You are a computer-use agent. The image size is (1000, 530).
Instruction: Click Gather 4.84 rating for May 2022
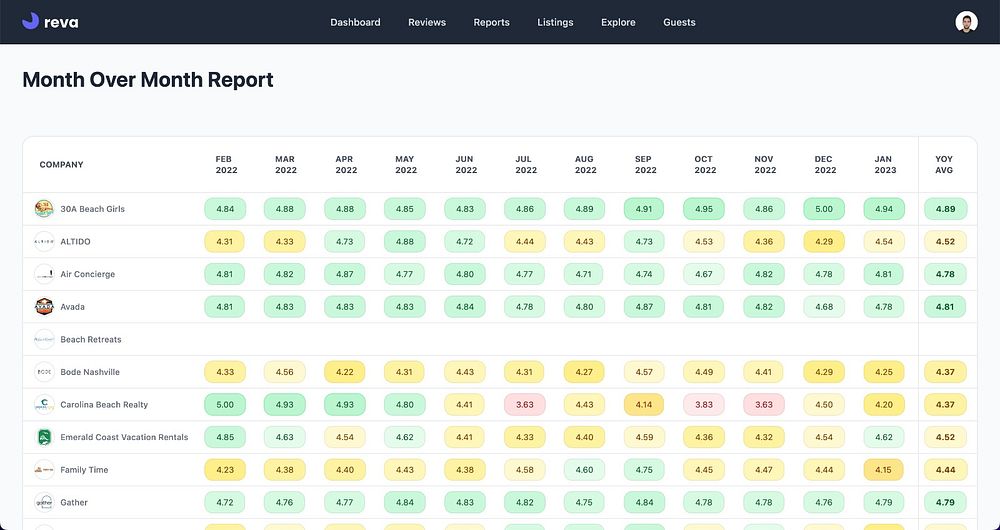404,503
